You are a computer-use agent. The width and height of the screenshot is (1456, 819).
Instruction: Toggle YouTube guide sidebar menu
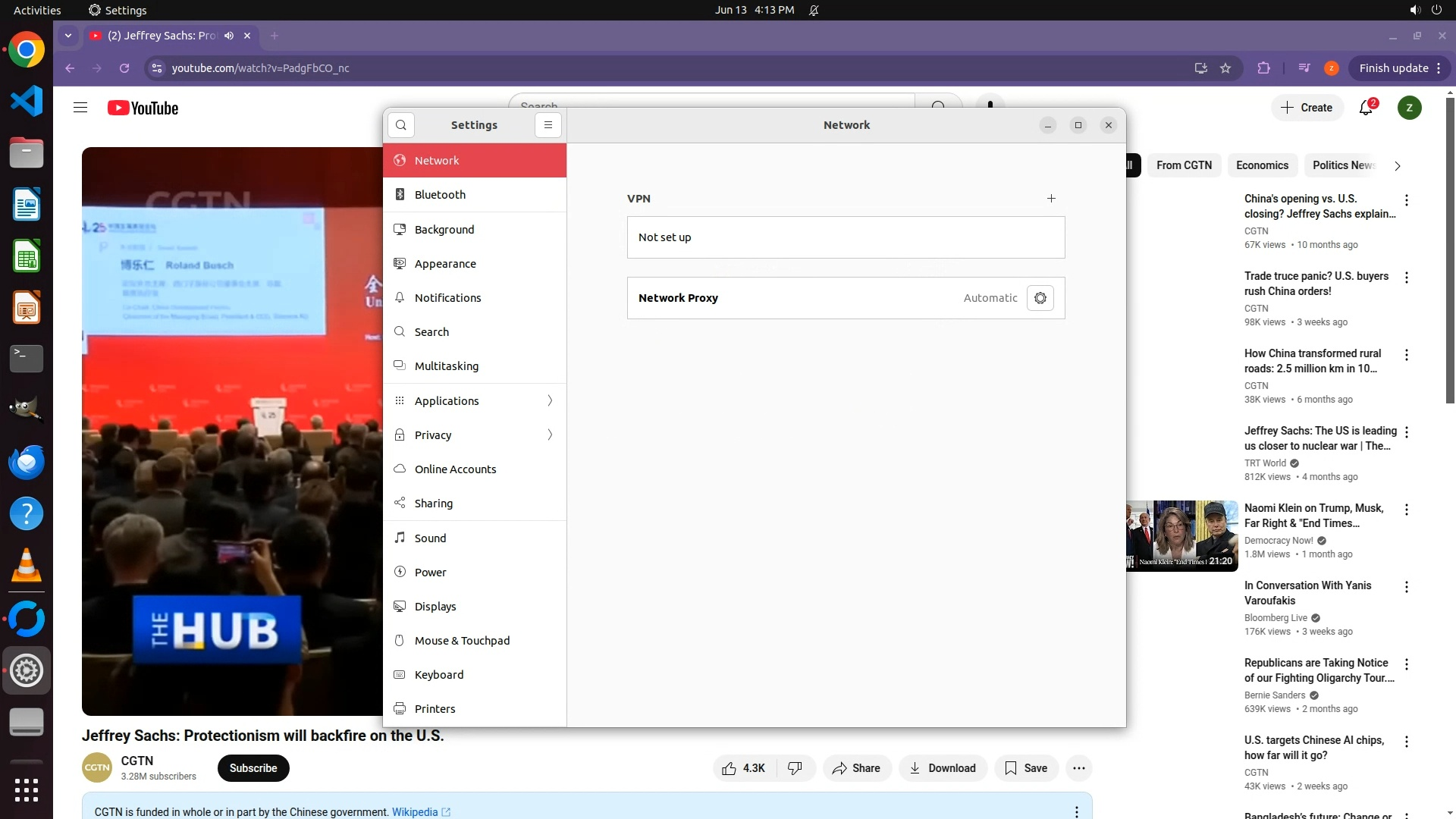(x=80, y=108)
